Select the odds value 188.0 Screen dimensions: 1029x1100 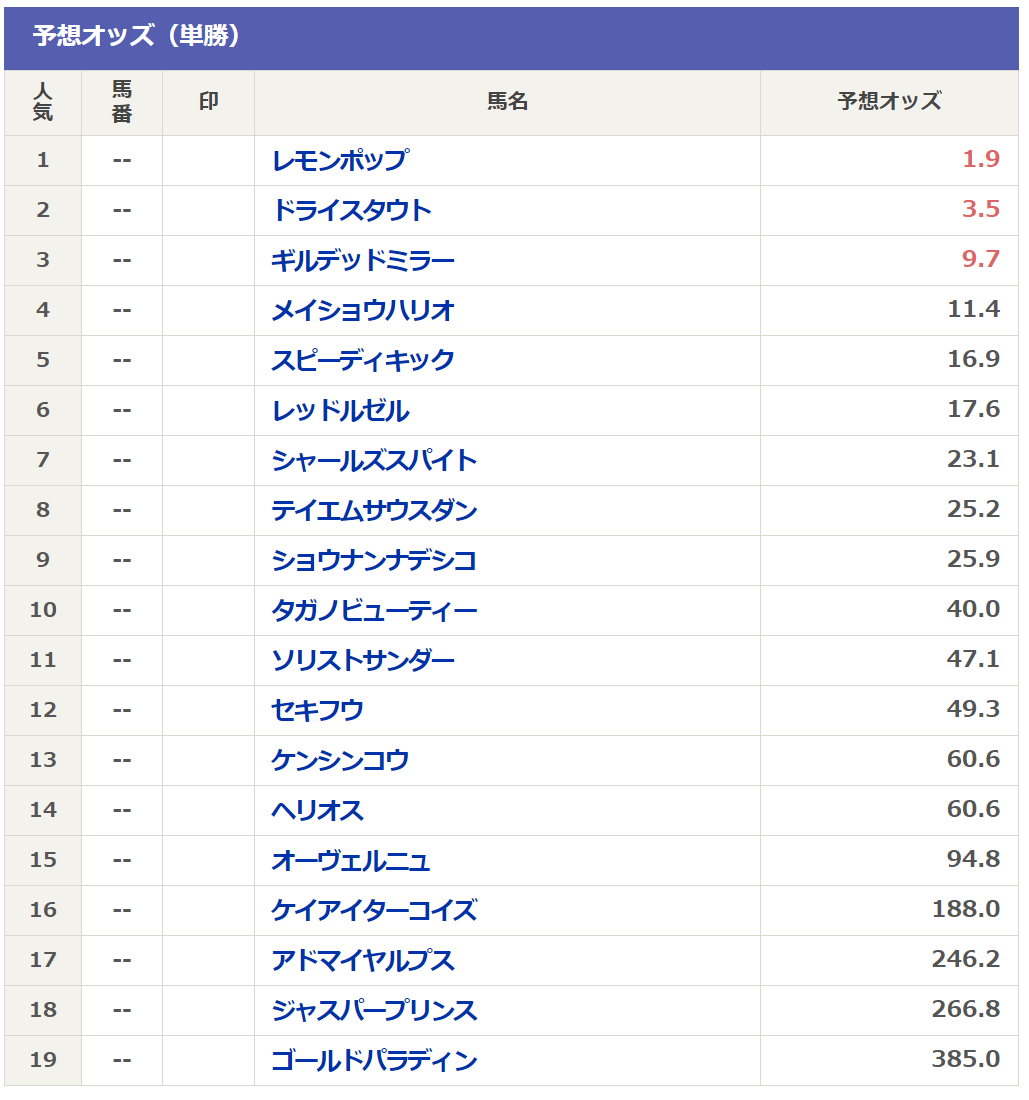(x=966, y=909)
